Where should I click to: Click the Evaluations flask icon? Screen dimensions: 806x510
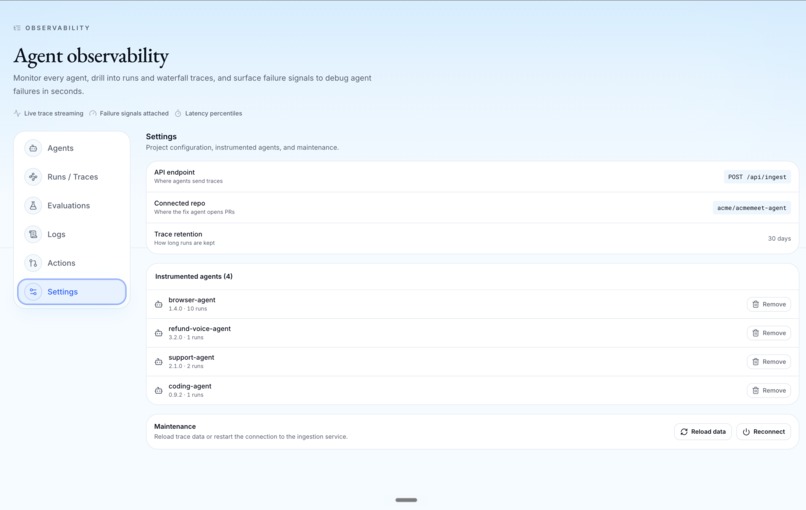point(33,206)
